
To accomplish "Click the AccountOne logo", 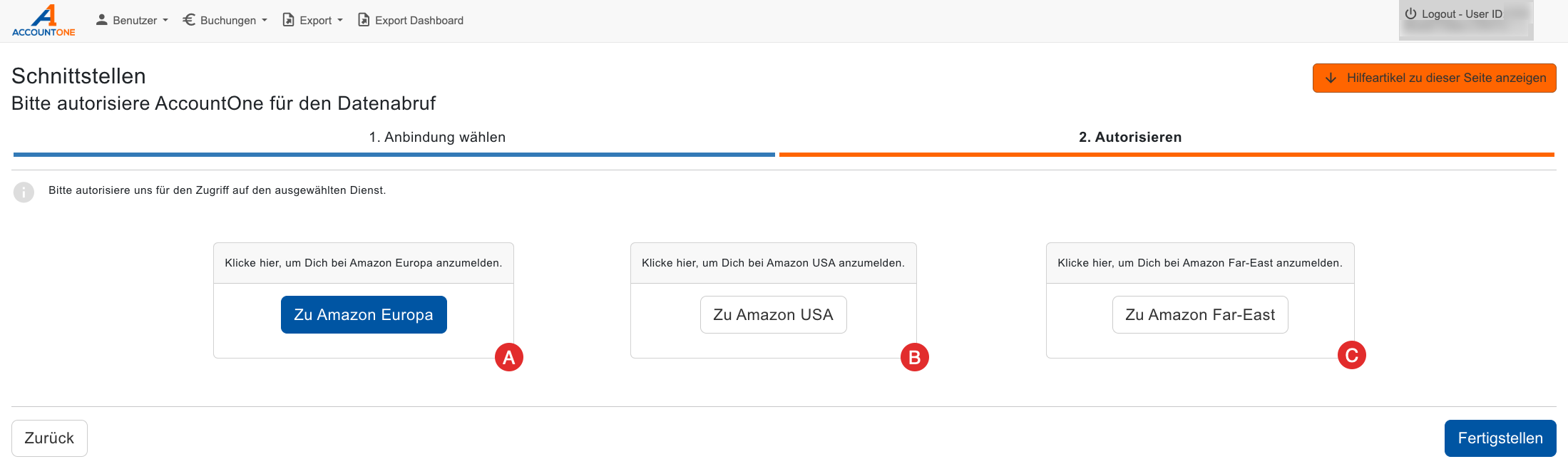I will [x=43, y=20].
